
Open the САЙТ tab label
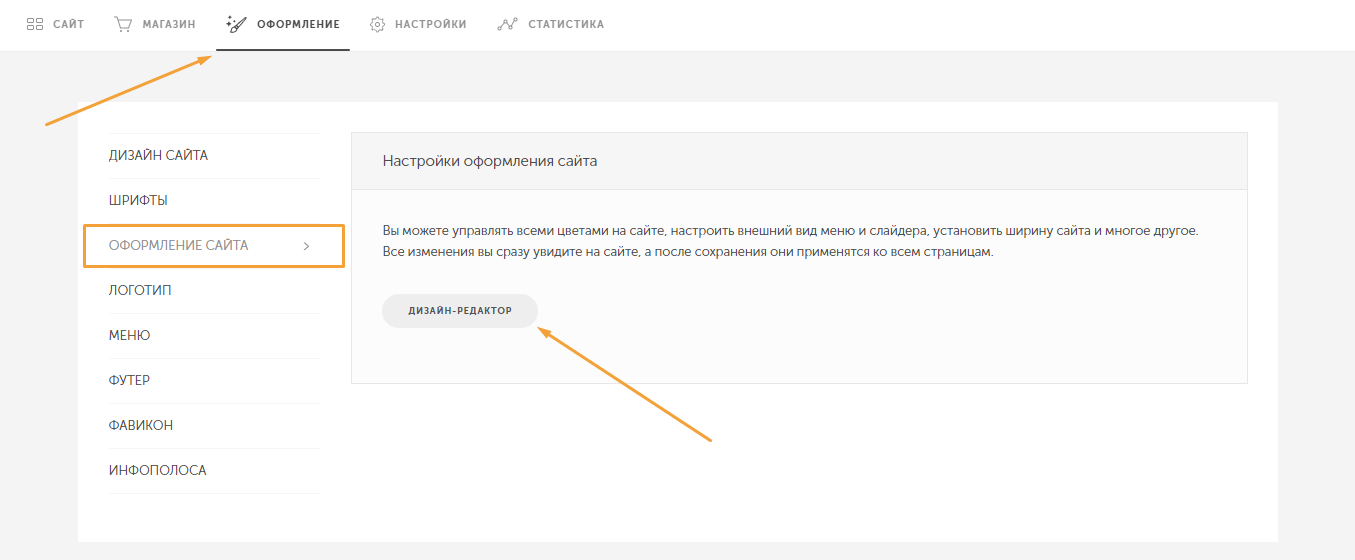coord(68,24)
